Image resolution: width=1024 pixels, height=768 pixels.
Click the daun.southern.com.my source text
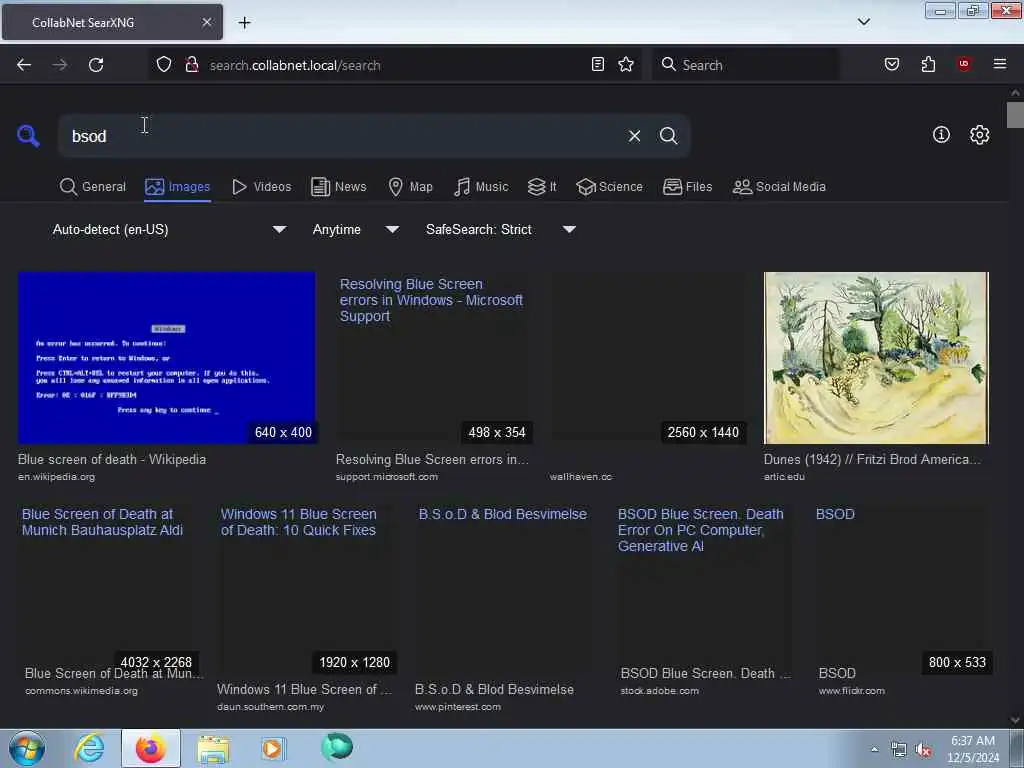coord(270,707)
